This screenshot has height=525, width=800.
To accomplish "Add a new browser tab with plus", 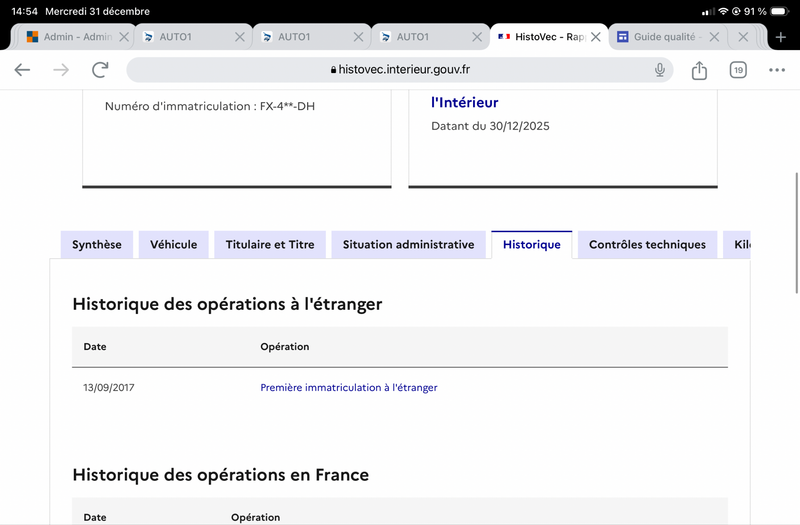I will tap(781, 37).
